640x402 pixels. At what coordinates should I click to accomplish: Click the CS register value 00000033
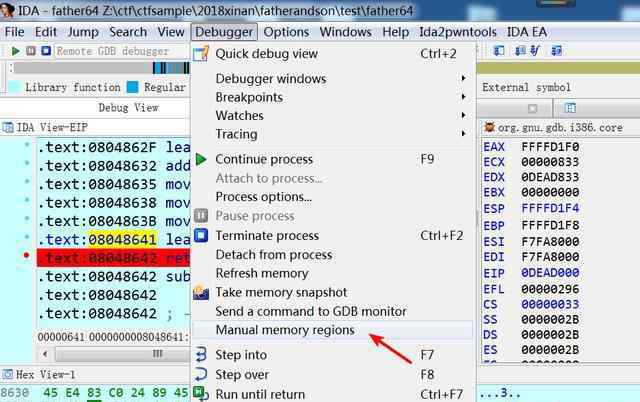pyautogui.click(x=550, y=304)
